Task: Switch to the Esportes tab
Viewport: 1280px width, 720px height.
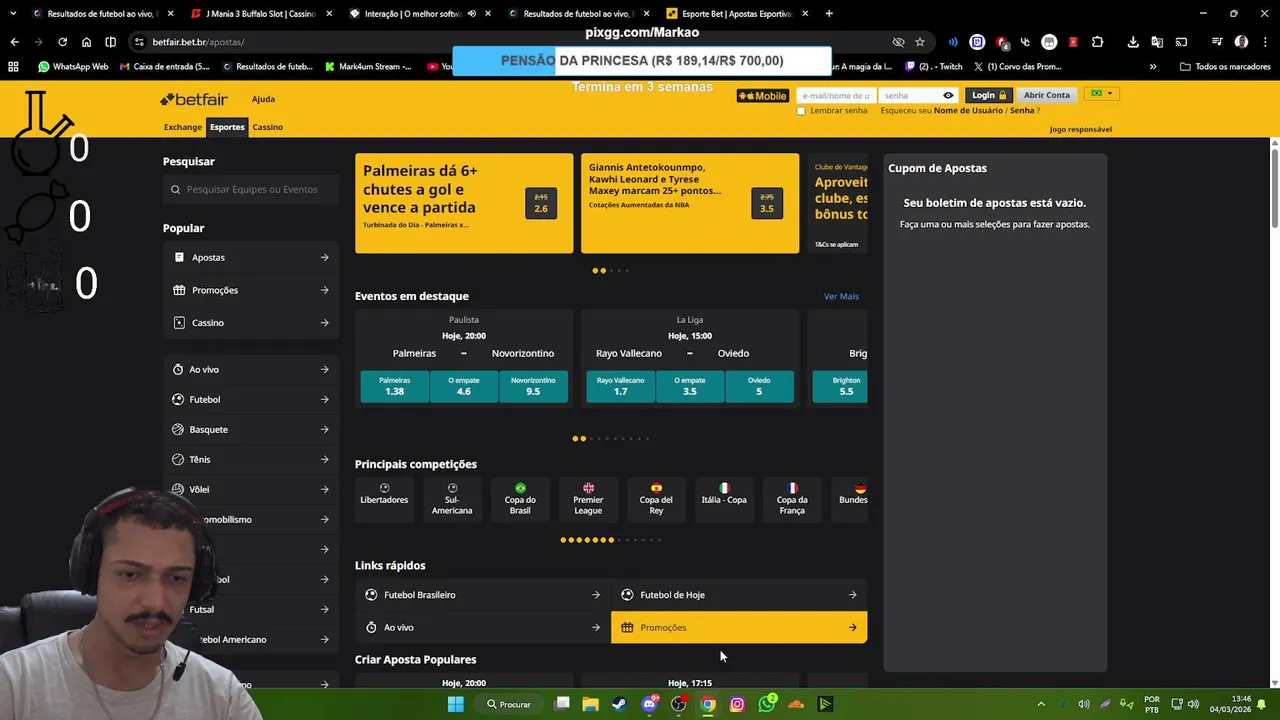Action: tap(227, 127)
